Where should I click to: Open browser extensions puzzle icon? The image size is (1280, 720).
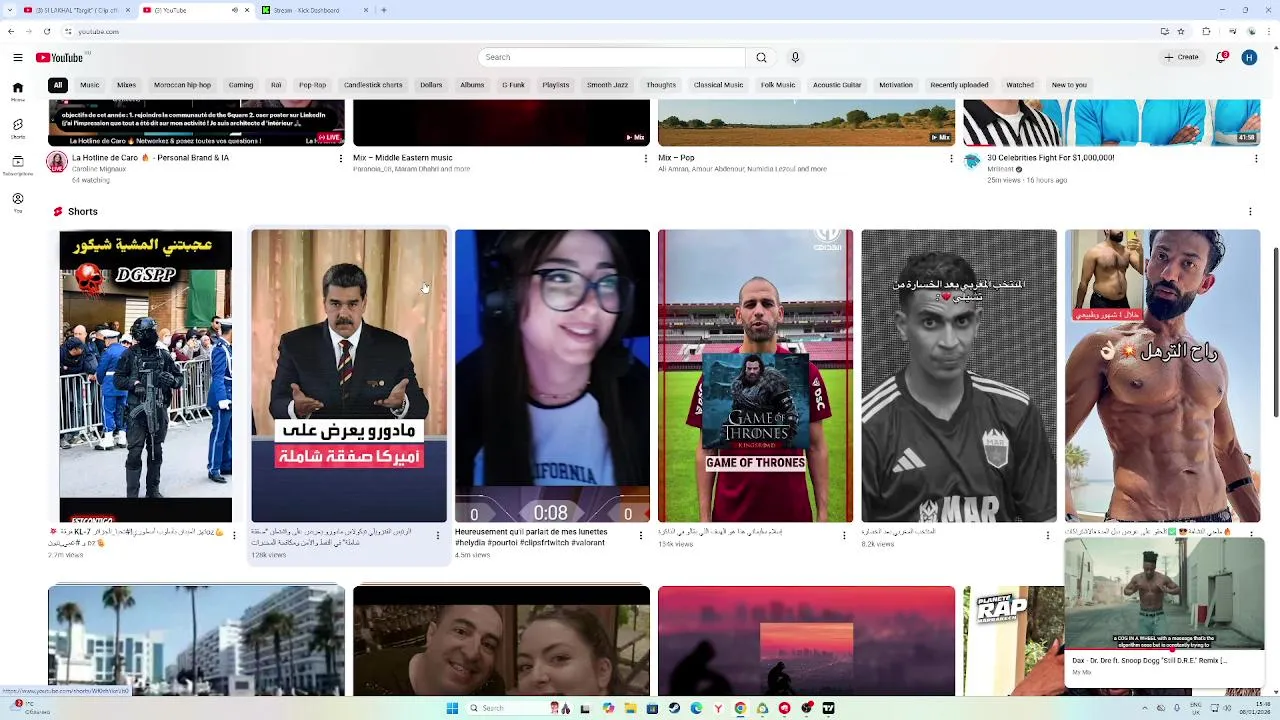pyautogui.click(x=1206, y=31)
